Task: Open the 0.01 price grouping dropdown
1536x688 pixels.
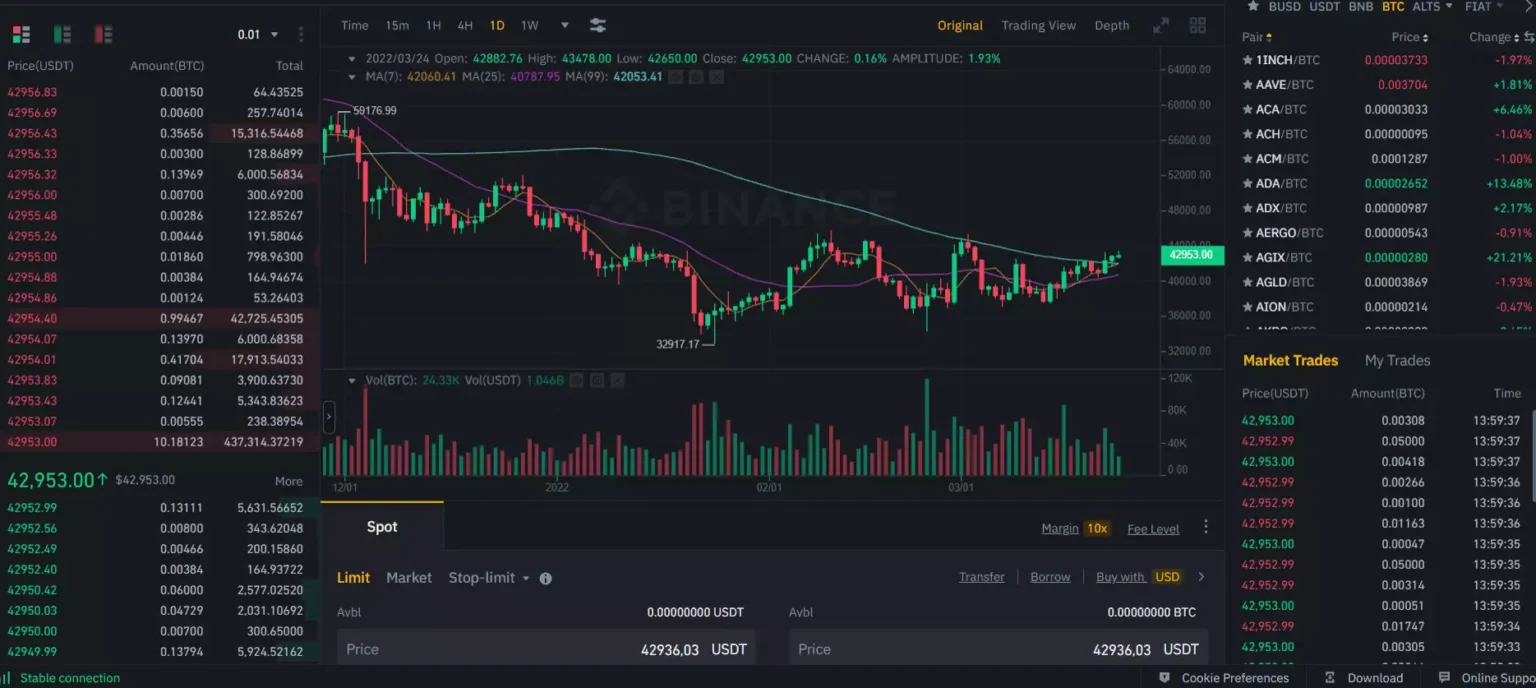Action: point(258,35)
